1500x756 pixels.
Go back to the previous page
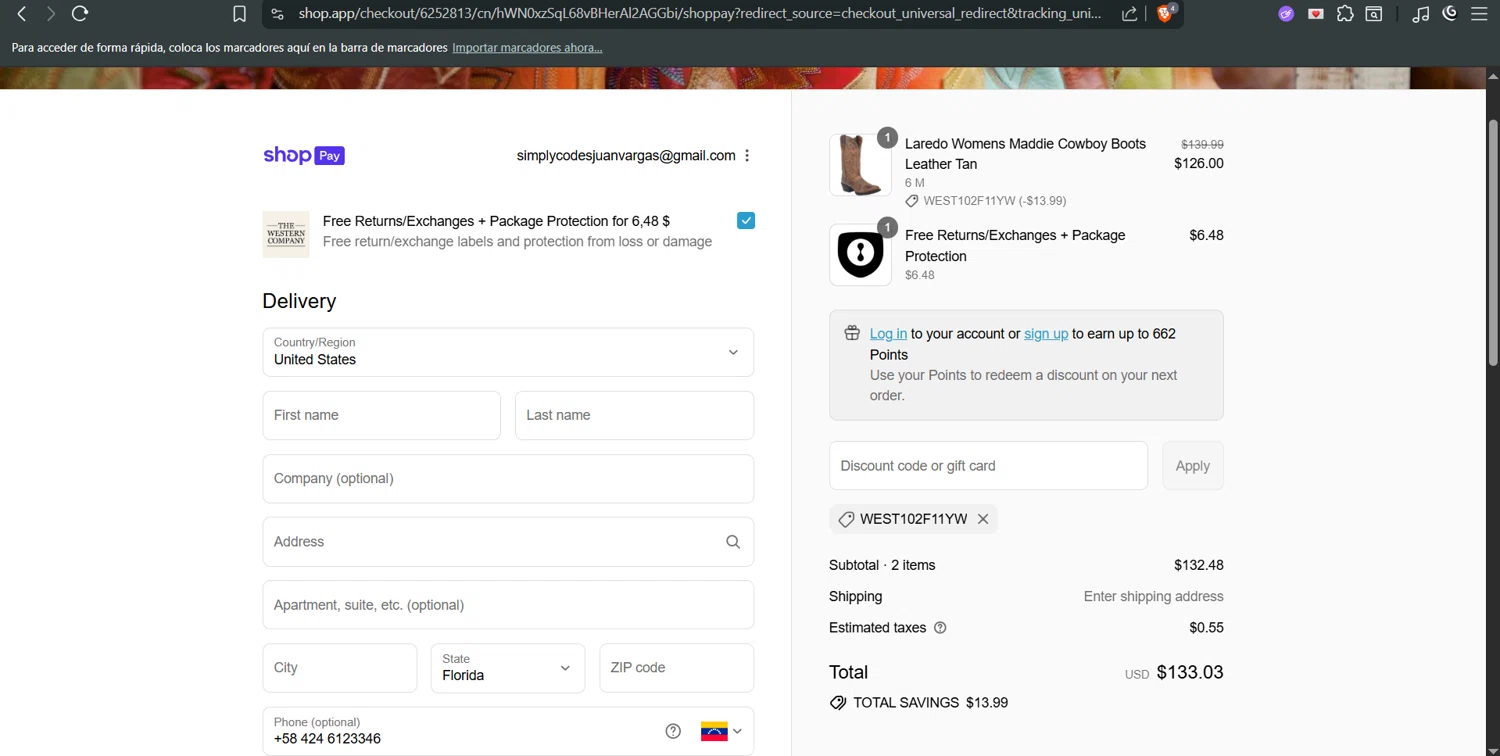pos(21,14)
